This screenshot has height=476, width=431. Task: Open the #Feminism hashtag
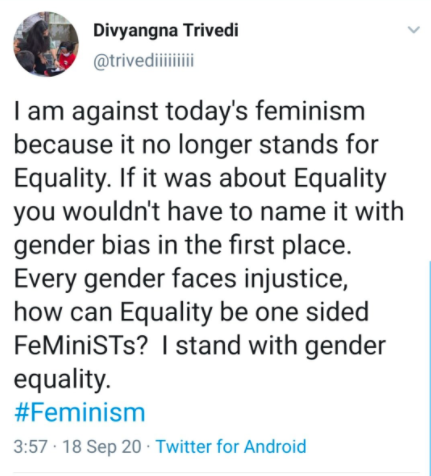click(x=79, y=412)
